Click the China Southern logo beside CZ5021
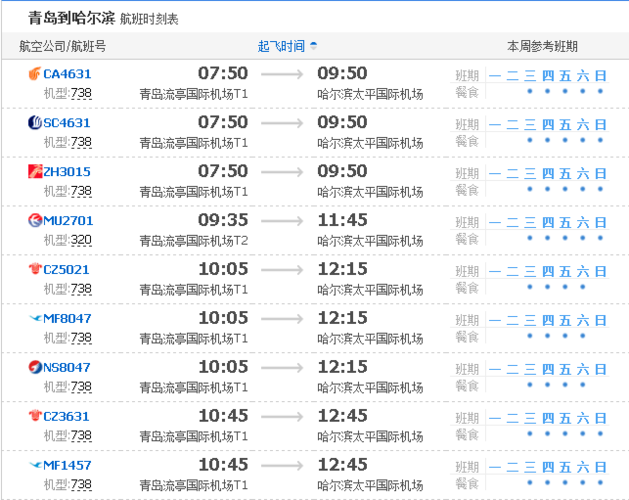629x500 pixels. (34, 269)
